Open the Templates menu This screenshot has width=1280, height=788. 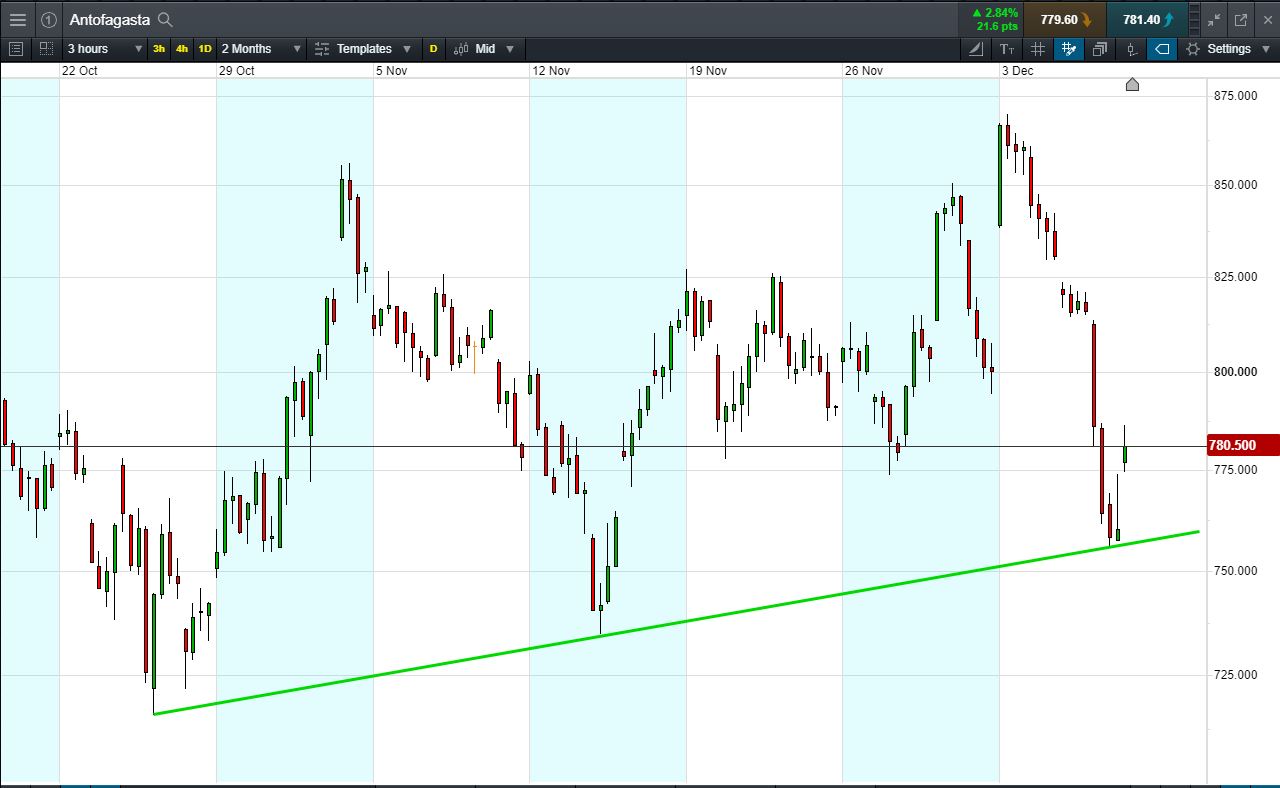click(x=364, y=49)
